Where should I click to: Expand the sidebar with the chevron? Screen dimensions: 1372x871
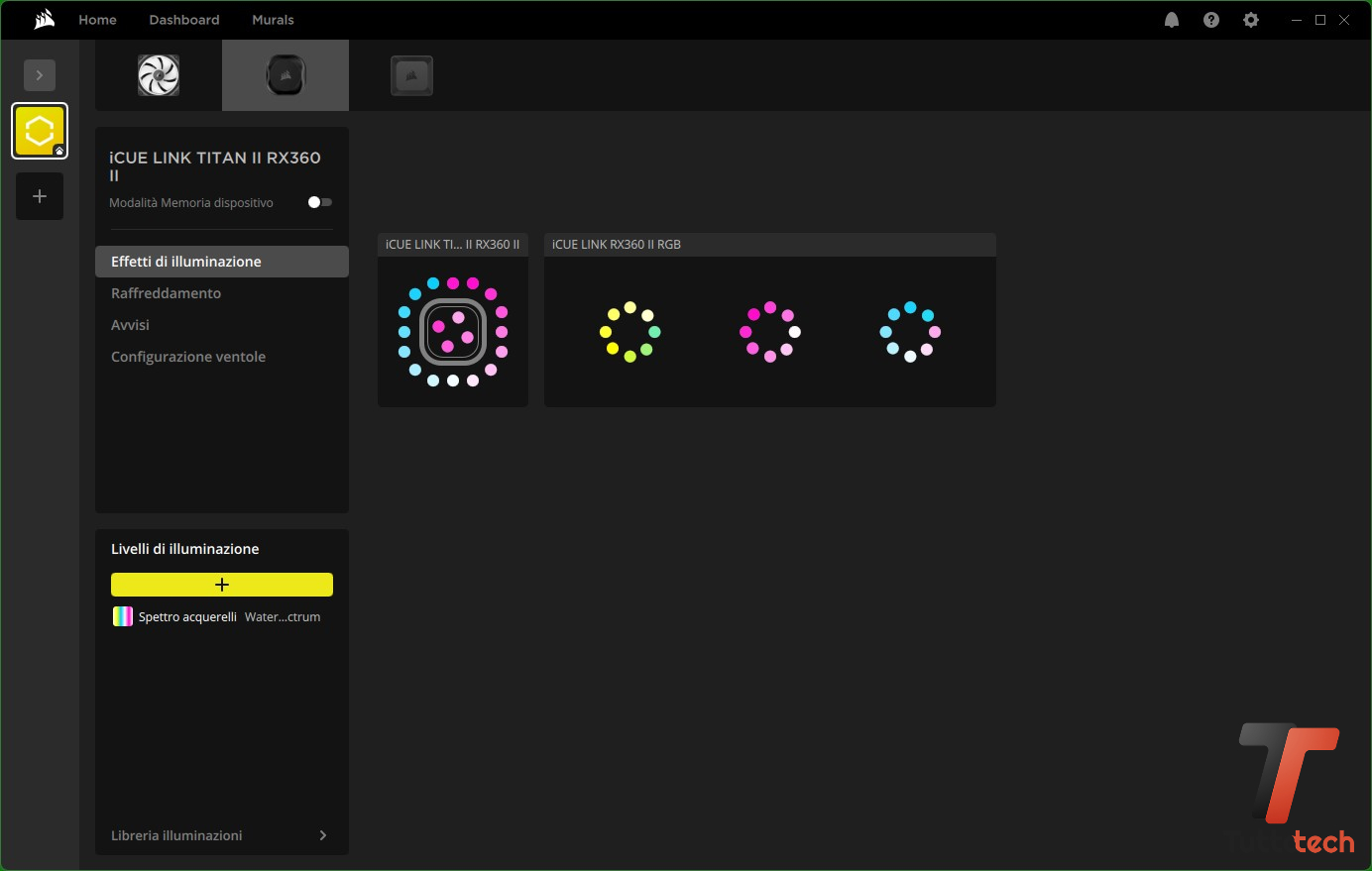pyautogui.click(x=40, y=75)
